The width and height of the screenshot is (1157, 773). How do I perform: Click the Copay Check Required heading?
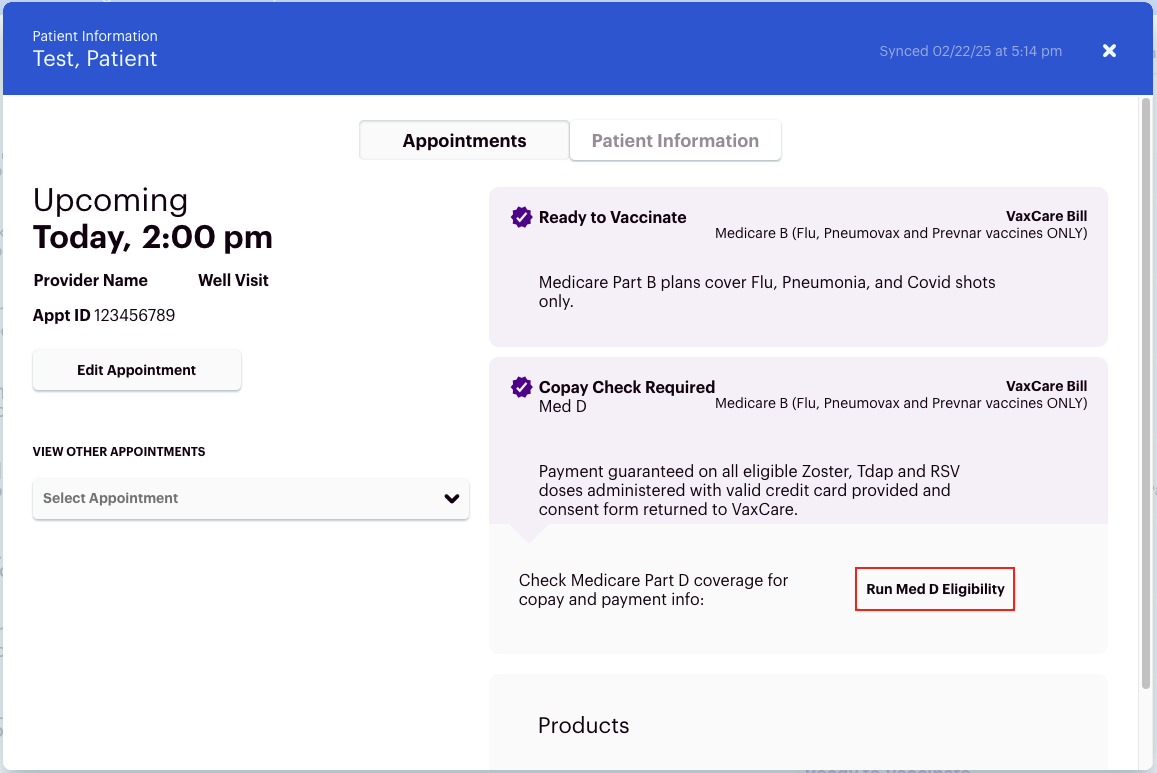(626, 387)
